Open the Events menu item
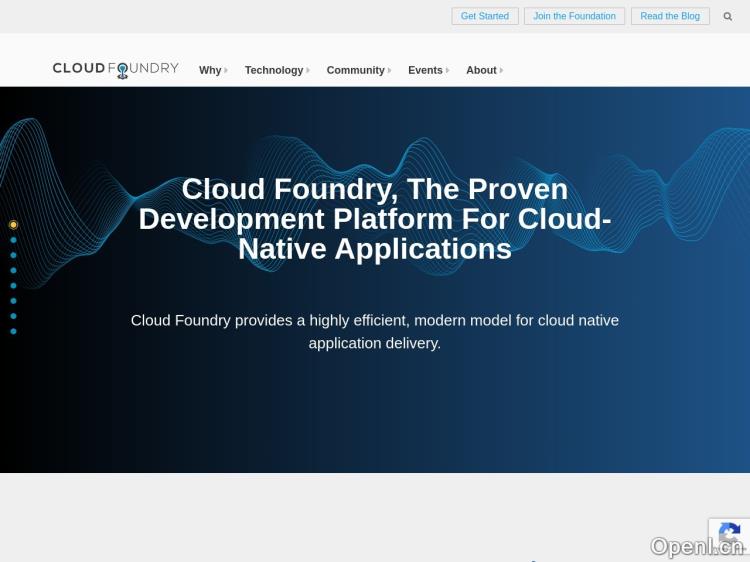The image size is (750, 562). pos(427,70)
